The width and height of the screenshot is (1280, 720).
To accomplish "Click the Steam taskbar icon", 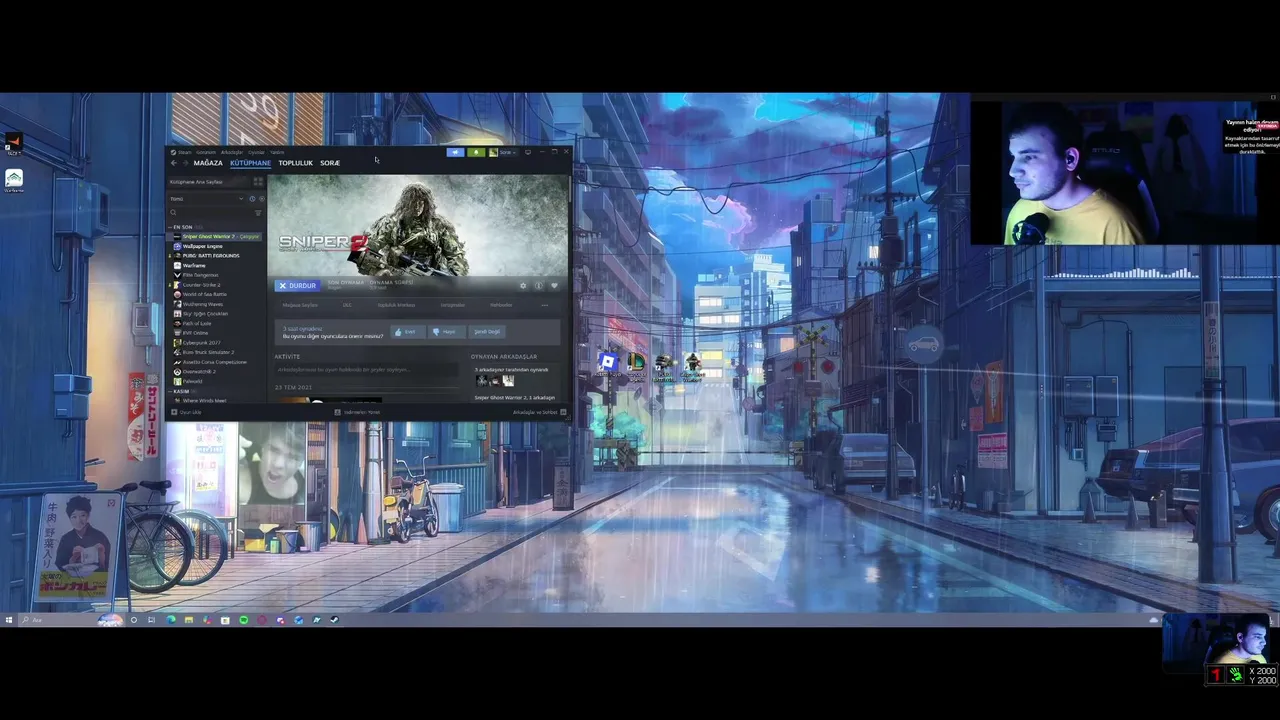I will pos(334,620).
